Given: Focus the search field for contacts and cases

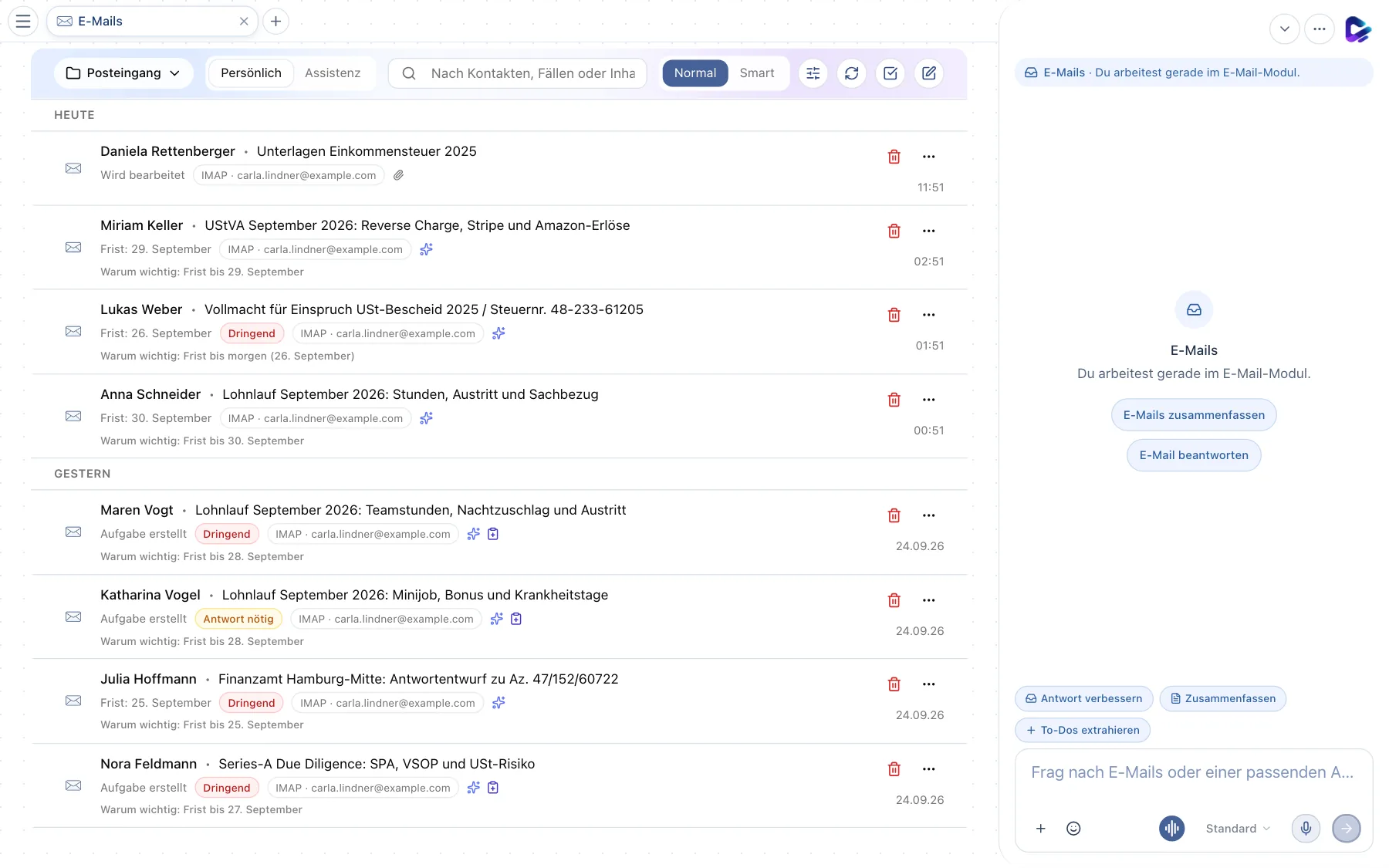Looking at the screenshot, I should pyautogui.click(x=518, y=73).
